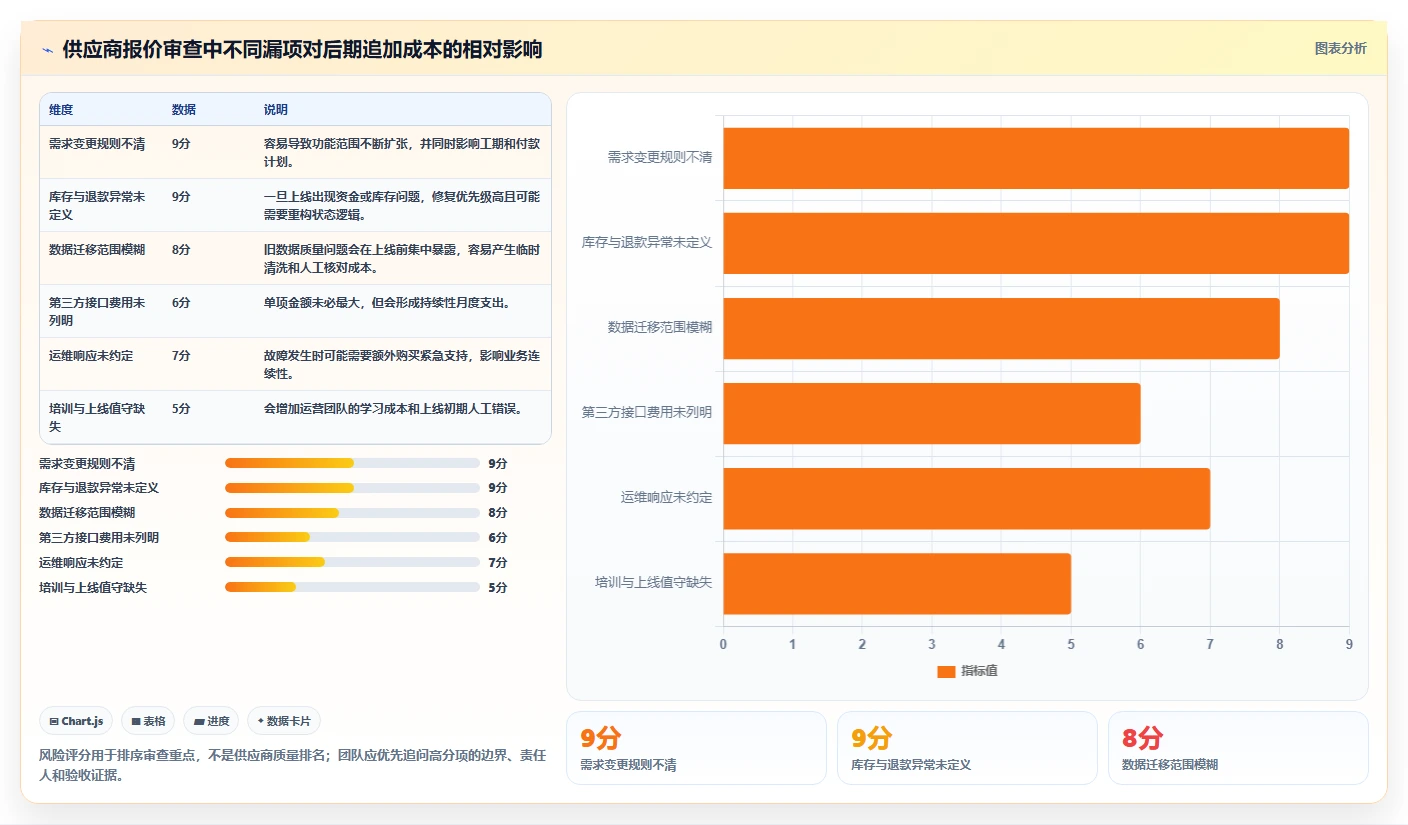Click the 7分 value beside the 运维响应 progress bar
1408x825 pixels.
498,563
